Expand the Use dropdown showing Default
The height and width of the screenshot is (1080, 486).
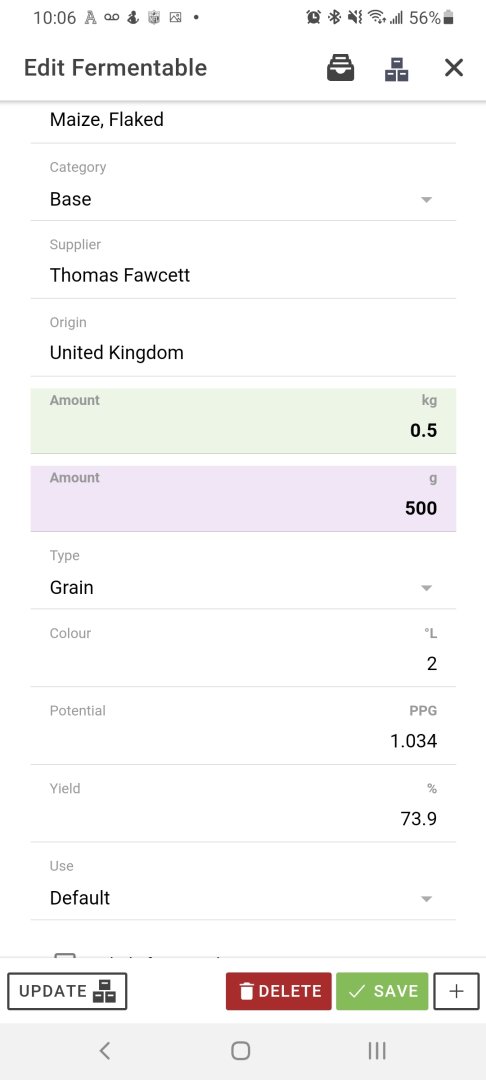[x=243, y=887]
